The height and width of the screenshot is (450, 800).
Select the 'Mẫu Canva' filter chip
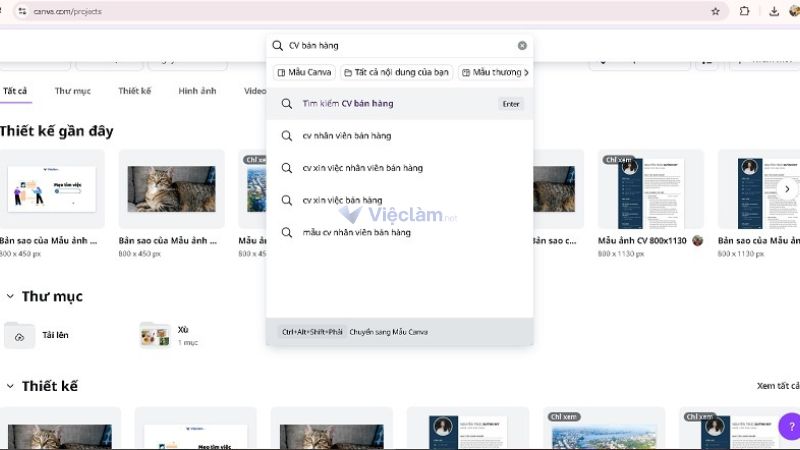[305, 72]
